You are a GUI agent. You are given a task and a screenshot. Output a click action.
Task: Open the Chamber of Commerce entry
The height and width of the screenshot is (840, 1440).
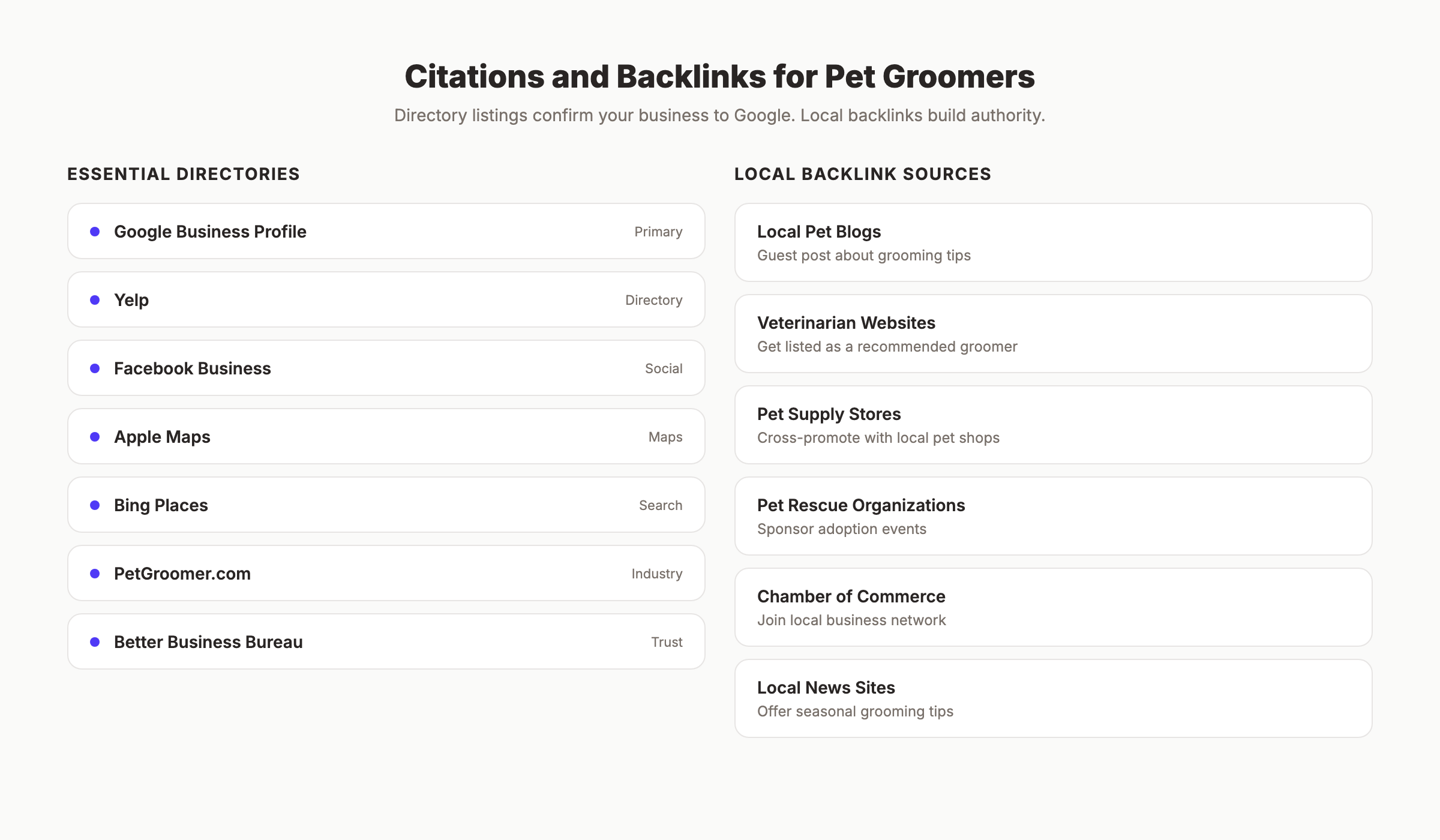(1053, 607)
